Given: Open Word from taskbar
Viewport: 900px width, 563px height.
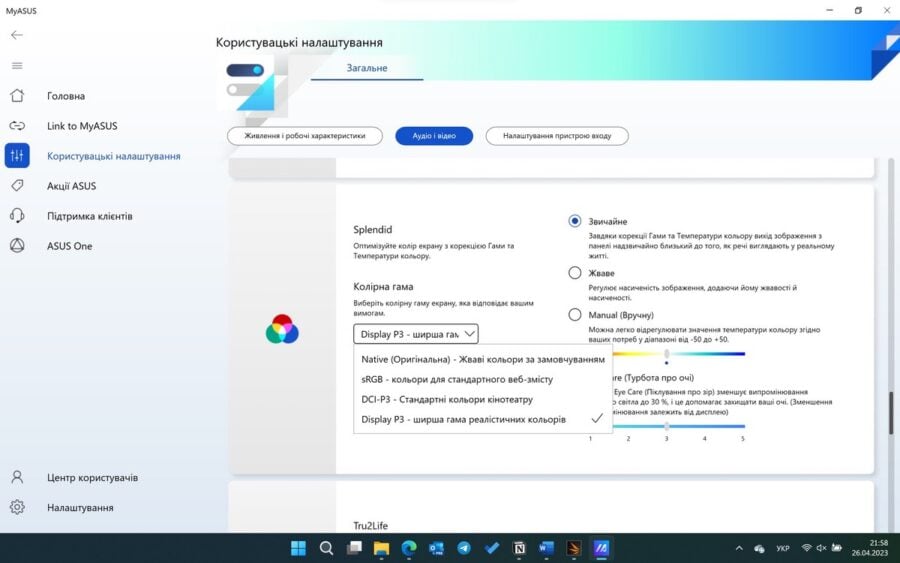Looking at the screenshot, I should (546, 548).
